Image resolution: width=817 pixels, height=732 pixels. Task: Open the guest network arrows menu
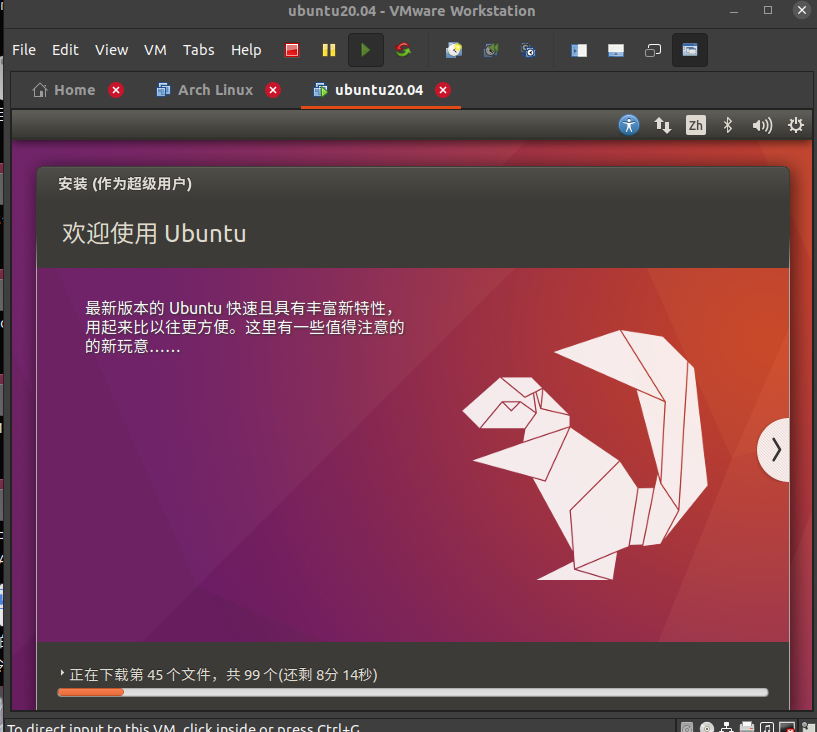coord(662,125)
